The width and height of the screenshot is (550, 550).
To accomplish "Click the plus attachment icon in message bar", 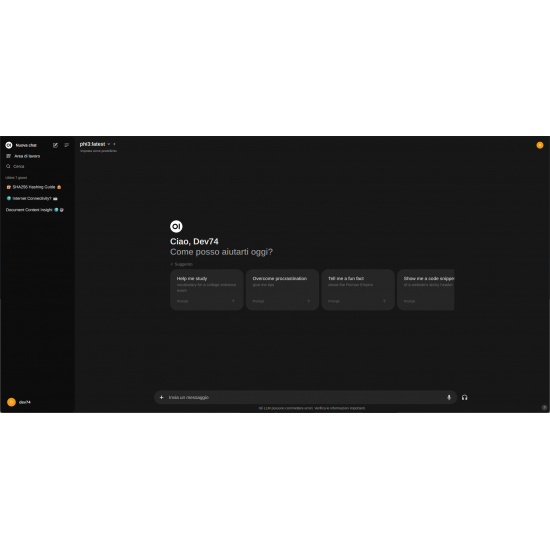I will point(161,397).
